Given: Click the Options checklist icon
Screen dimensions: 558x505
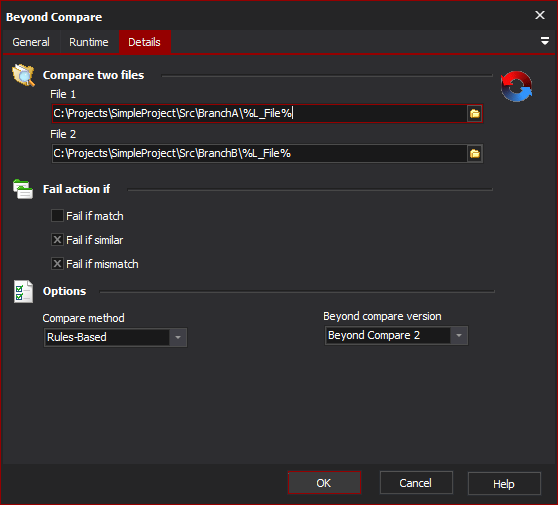Looking at the screenshot, I should [x=23, y=291].
